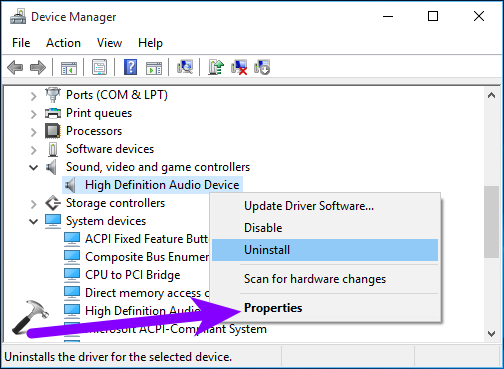Select the Storage controllers label

[x=115, y=203]
